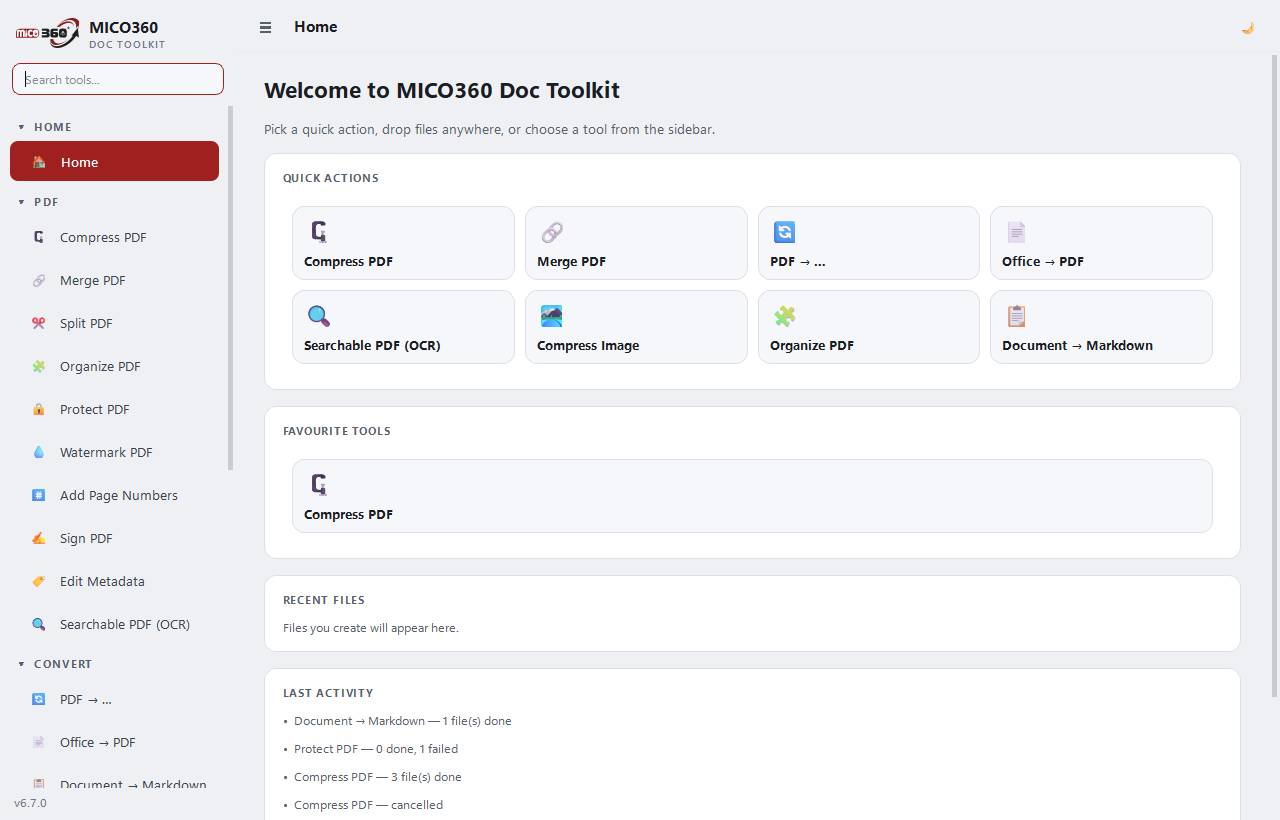Collapse the PDF sidebar section
The height and width of the screenshot is (820, 1280).
pyautogui.click(x=21, y=202)
